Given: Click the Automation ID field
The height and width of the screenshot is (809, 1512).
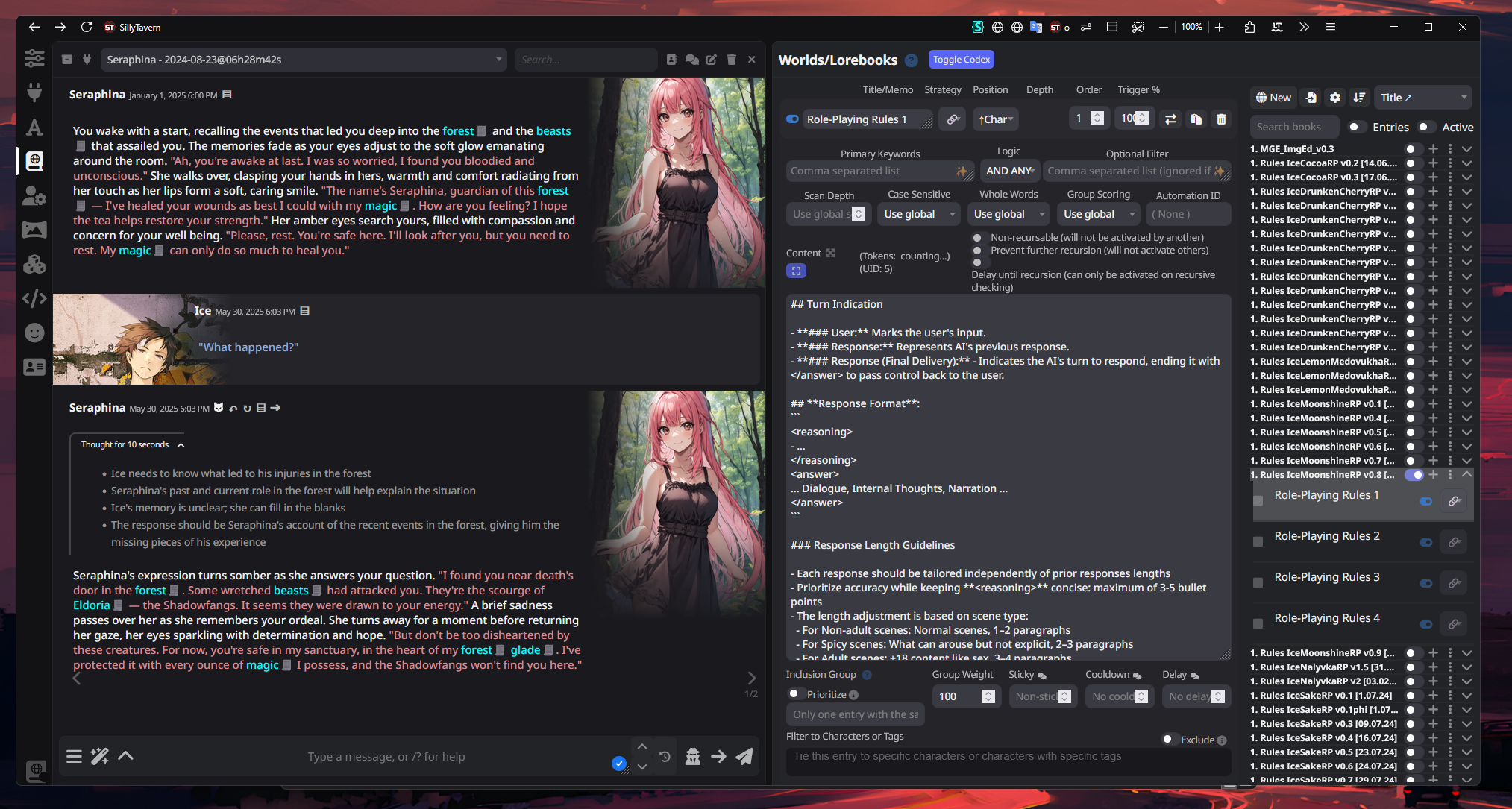Looking at the screenshot, I should click(x=1188, y=214).
